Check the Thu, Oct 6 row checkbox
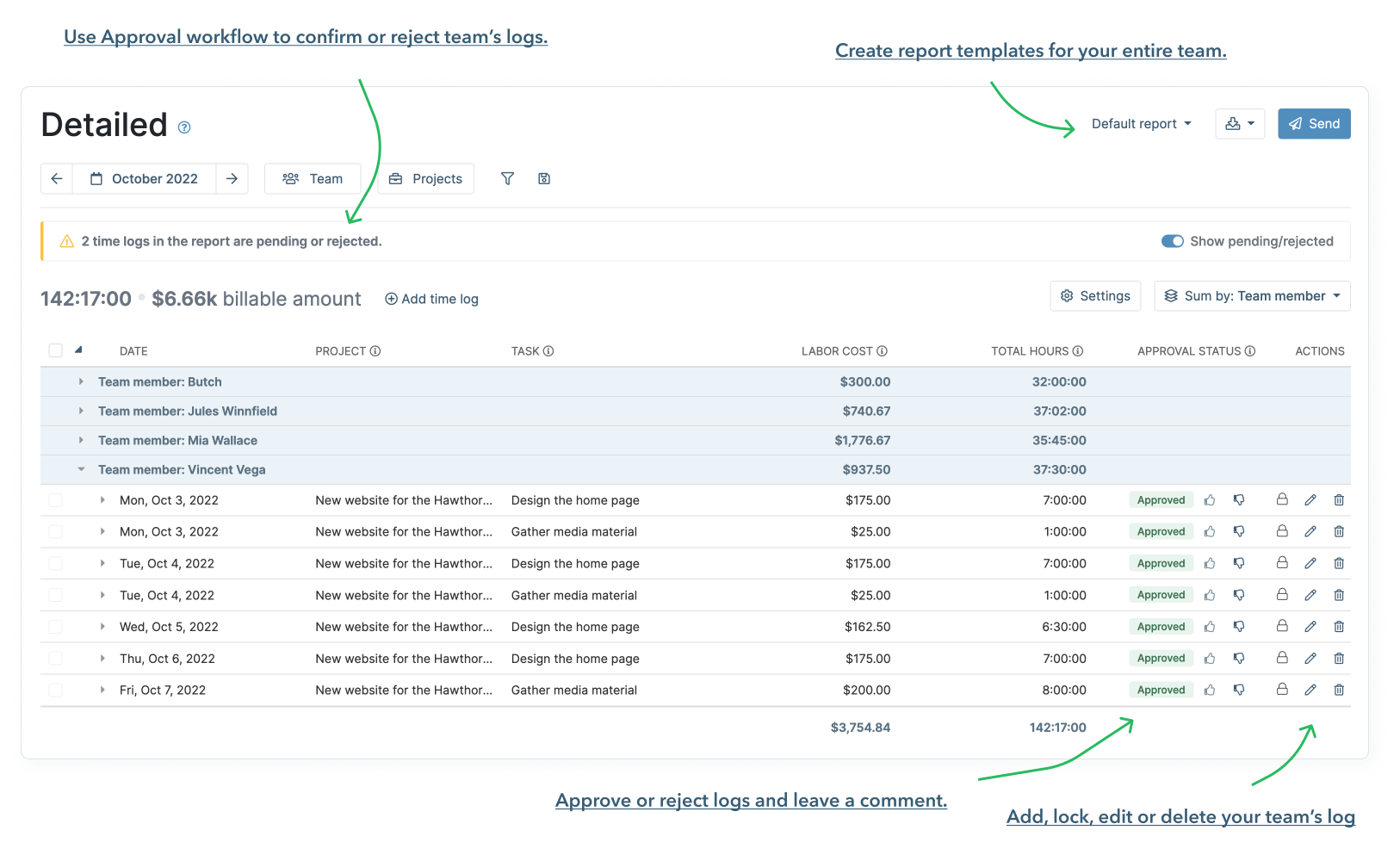 click(x=56, y=659)
